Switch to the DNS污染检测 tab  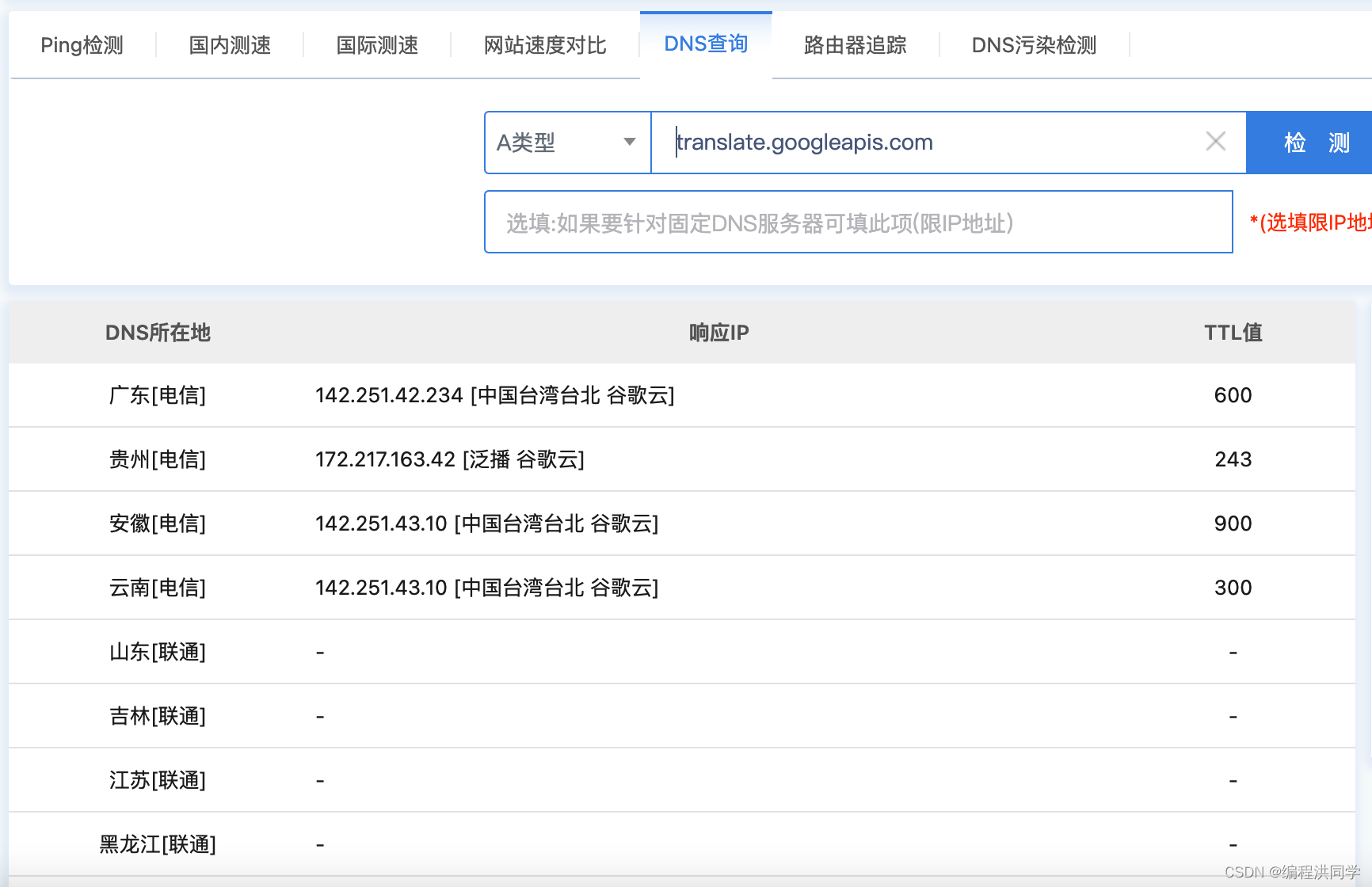coord(1033,45)
